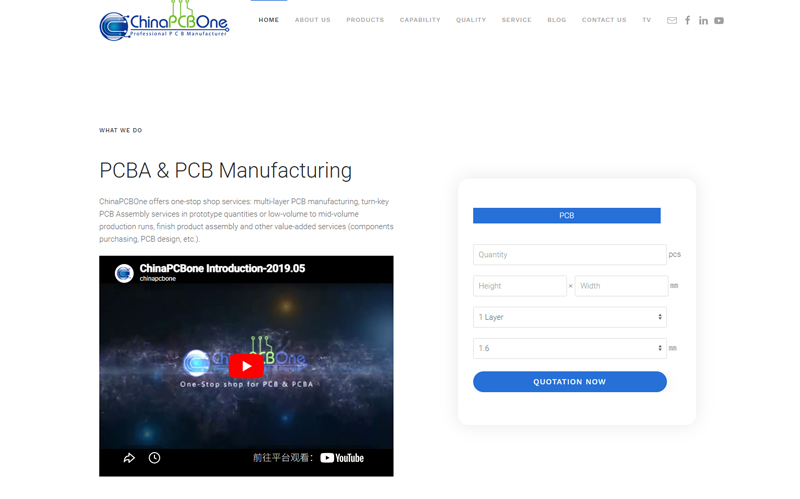Screen dimensions: 800x499
Task: Click the share arrow icon on video
Action: coord(129,458)
